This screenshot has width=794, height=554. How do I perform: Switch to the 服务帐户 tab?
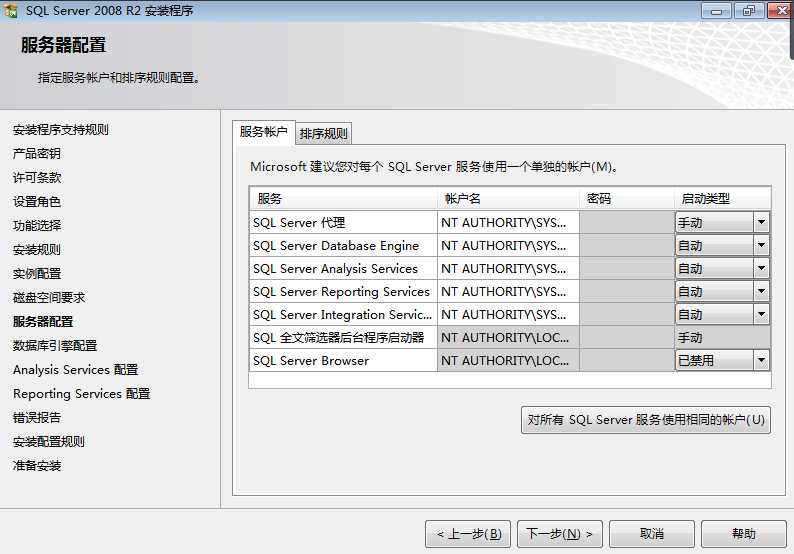tap(263, 132)
